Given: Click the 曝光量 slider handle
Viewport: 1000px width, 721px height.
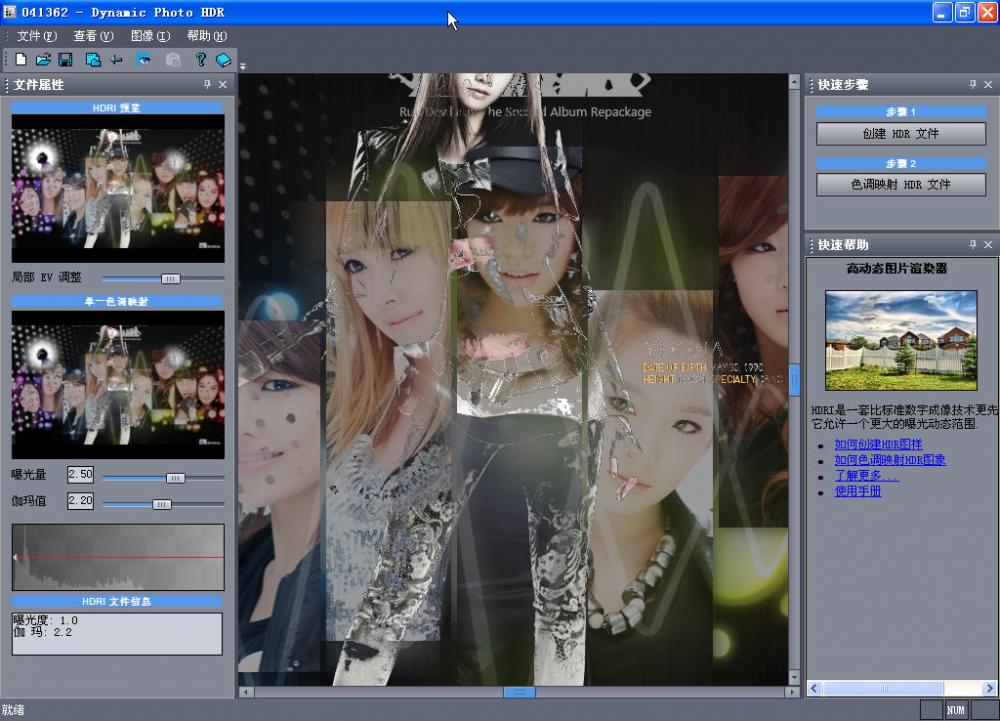Looking at the screenshot, I should (175, 478).
